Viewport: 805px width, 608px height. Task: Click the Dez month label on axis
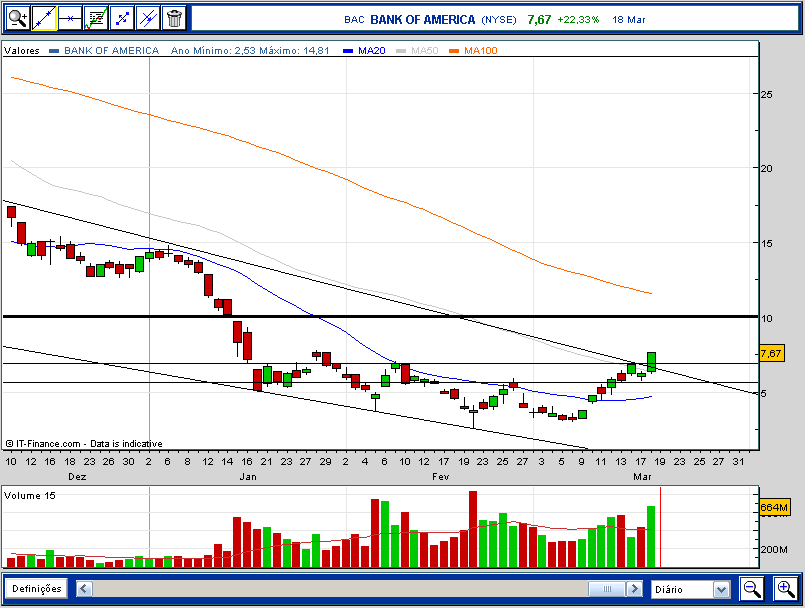pyautogui.click(x=77, y=477)
